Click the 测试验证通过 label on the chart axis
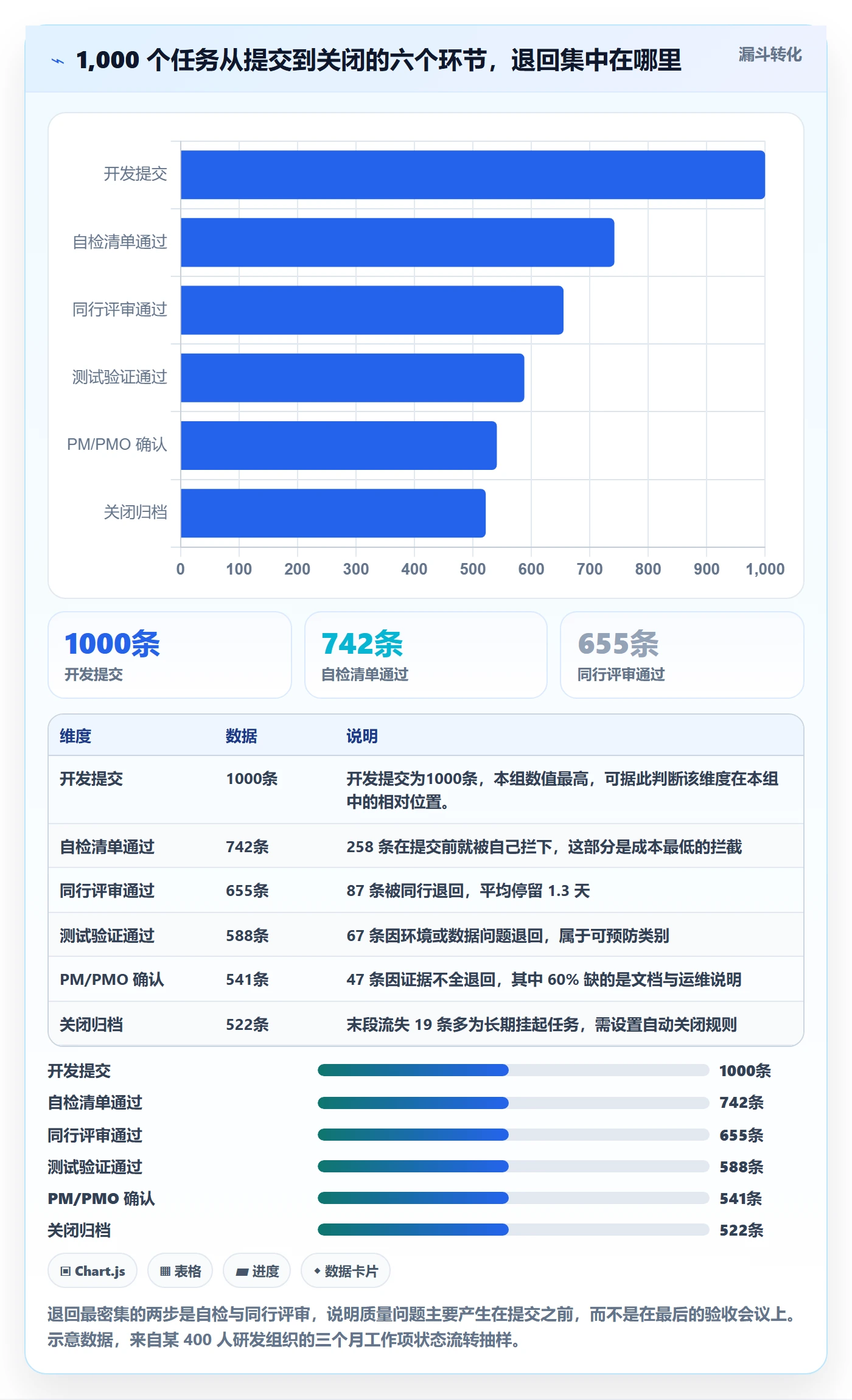This screenshot has width=852, height=1400. click(120, 377)
